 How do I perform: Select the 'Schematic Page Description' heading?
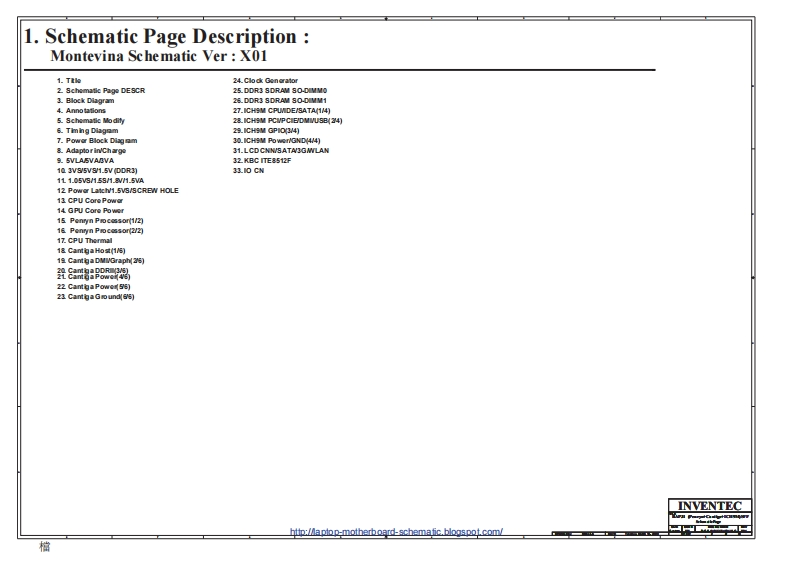(x=166, y=36)
